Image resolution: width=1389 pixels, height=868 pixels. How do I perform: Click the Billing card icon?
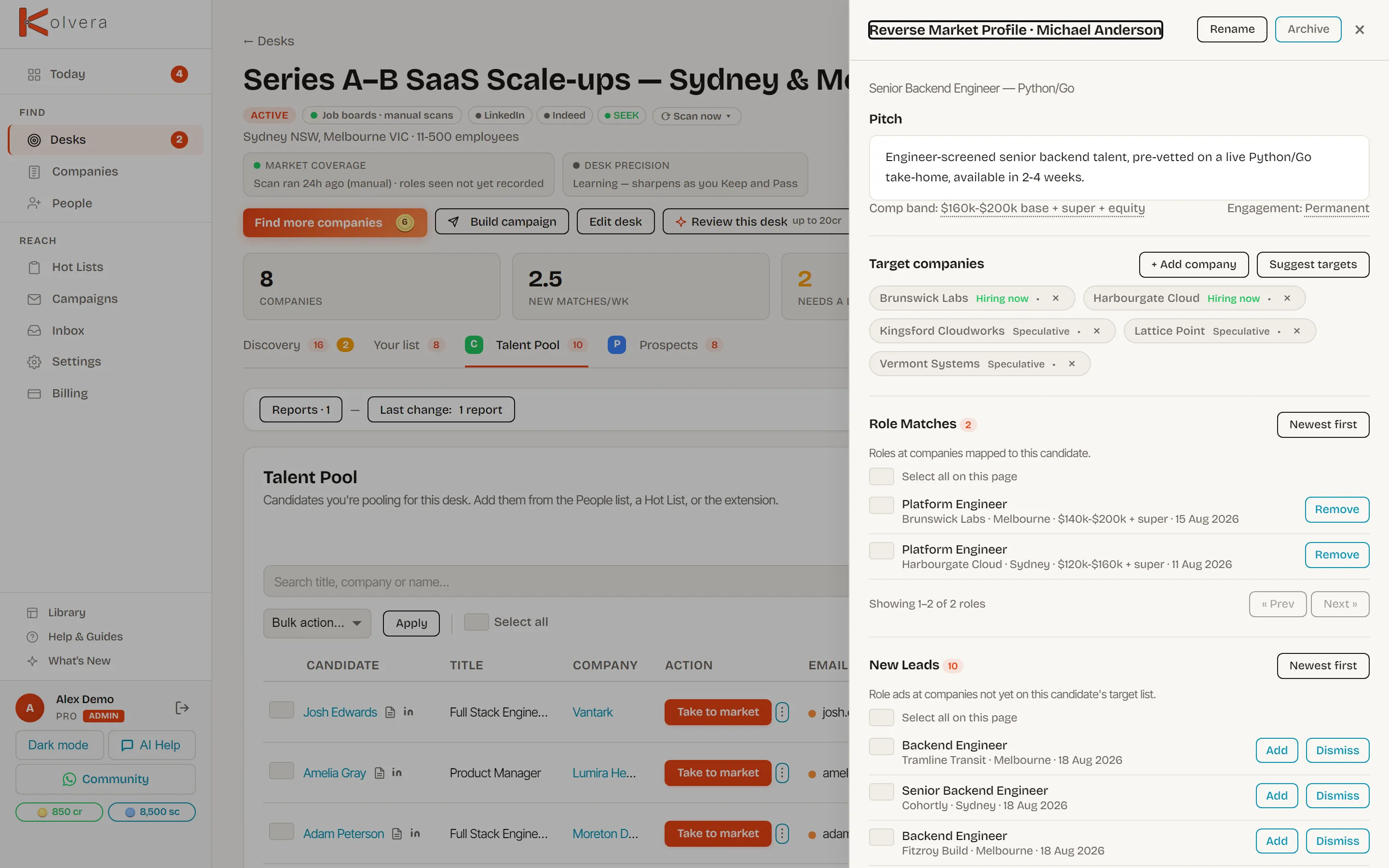[34, 394]
